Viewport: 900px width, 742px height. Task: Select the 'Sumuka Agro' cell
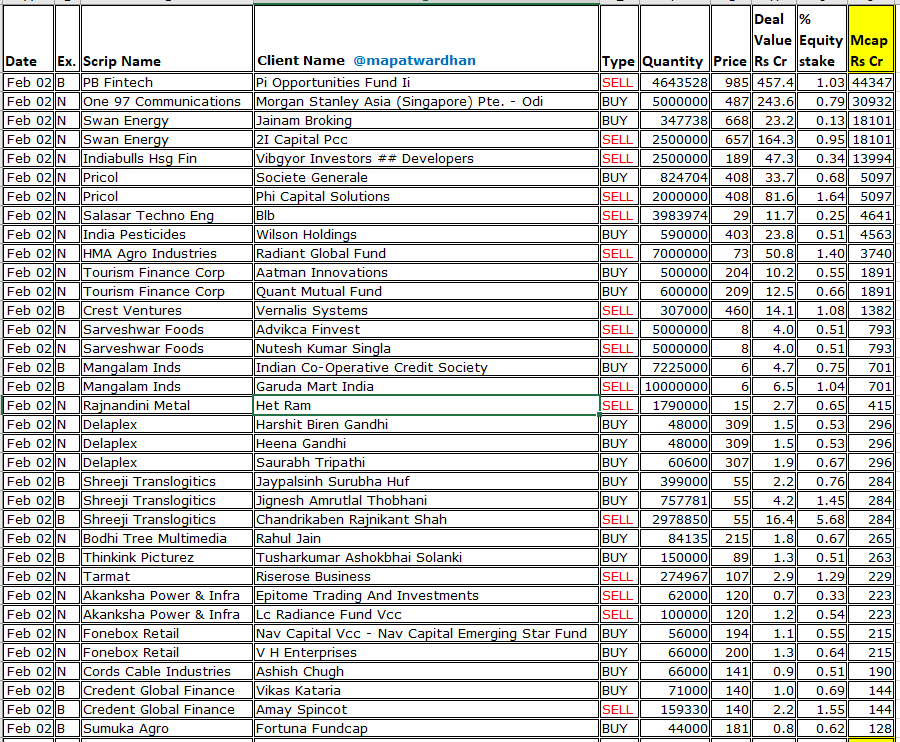point(166,728)
